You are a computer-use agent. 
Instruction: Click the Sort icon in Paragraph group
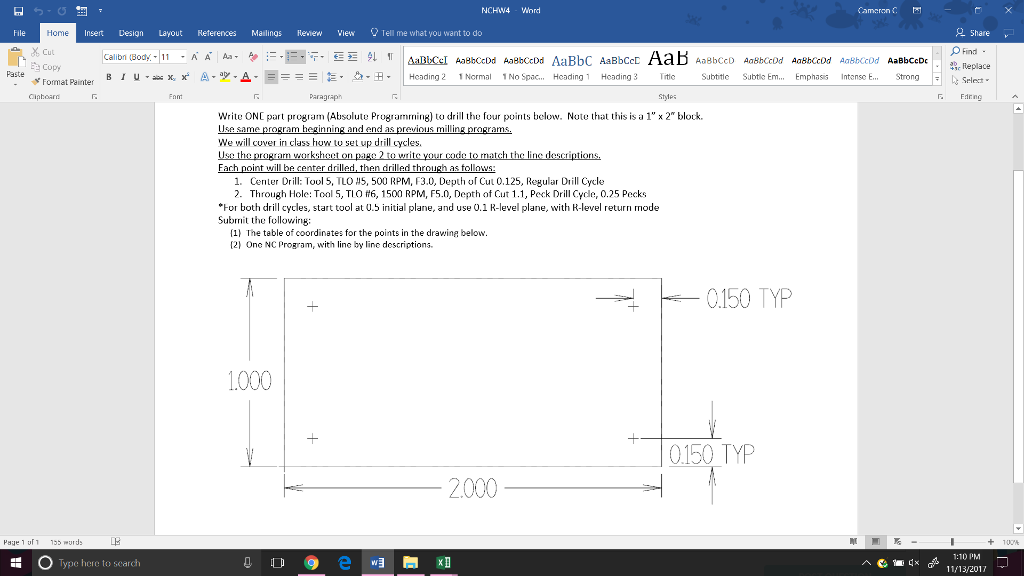tap(371, 57)
